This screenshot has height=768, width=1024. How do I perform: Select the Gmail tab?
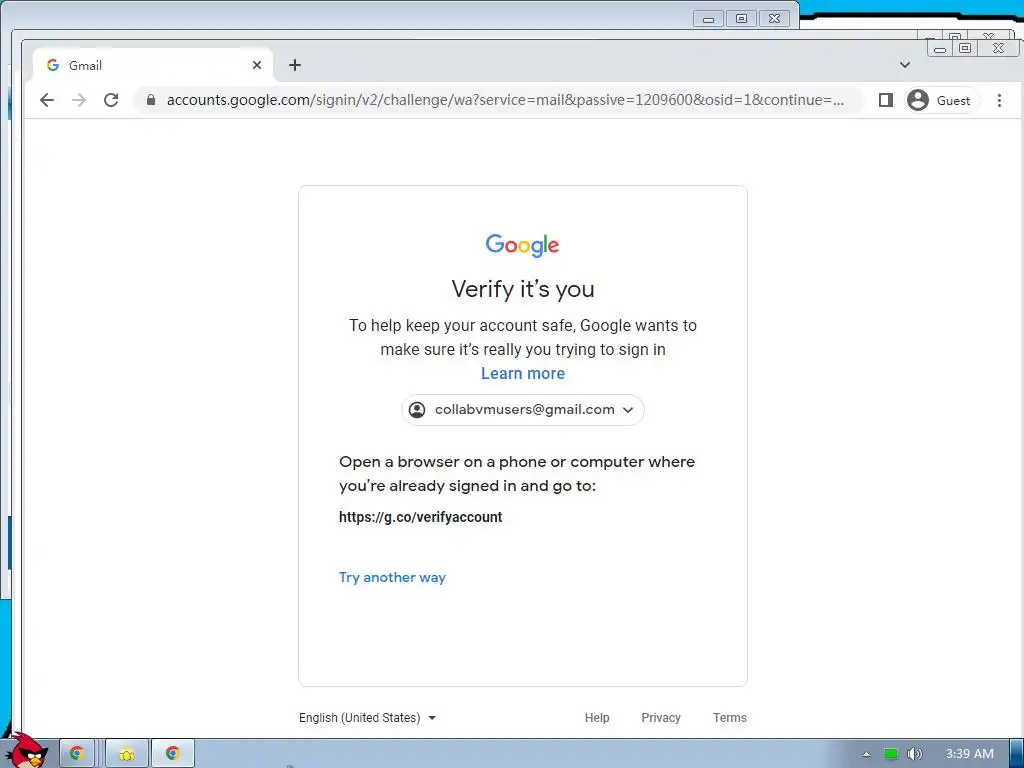(x=153, y=65)
